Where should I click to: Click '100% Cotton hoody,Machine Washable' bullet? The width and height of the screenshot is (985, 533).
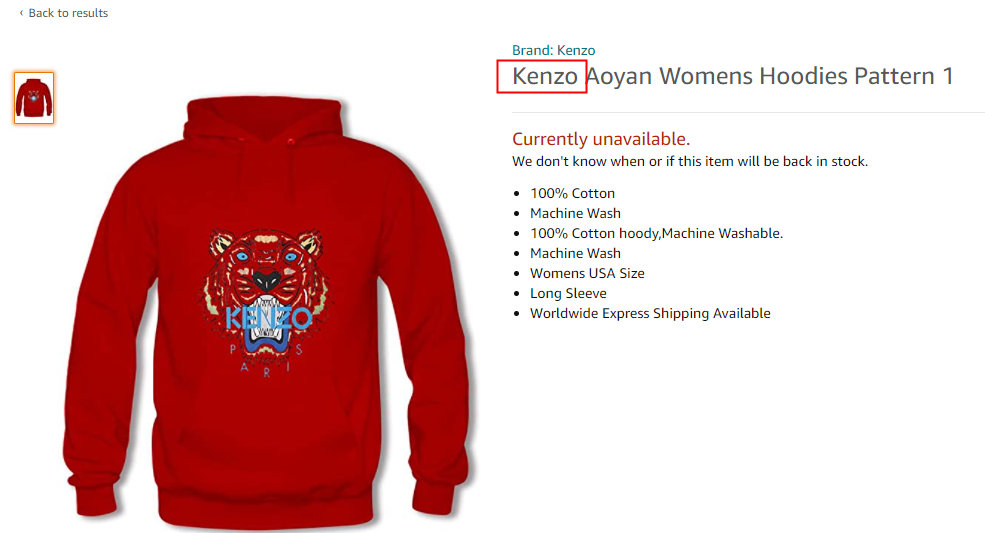656,234
